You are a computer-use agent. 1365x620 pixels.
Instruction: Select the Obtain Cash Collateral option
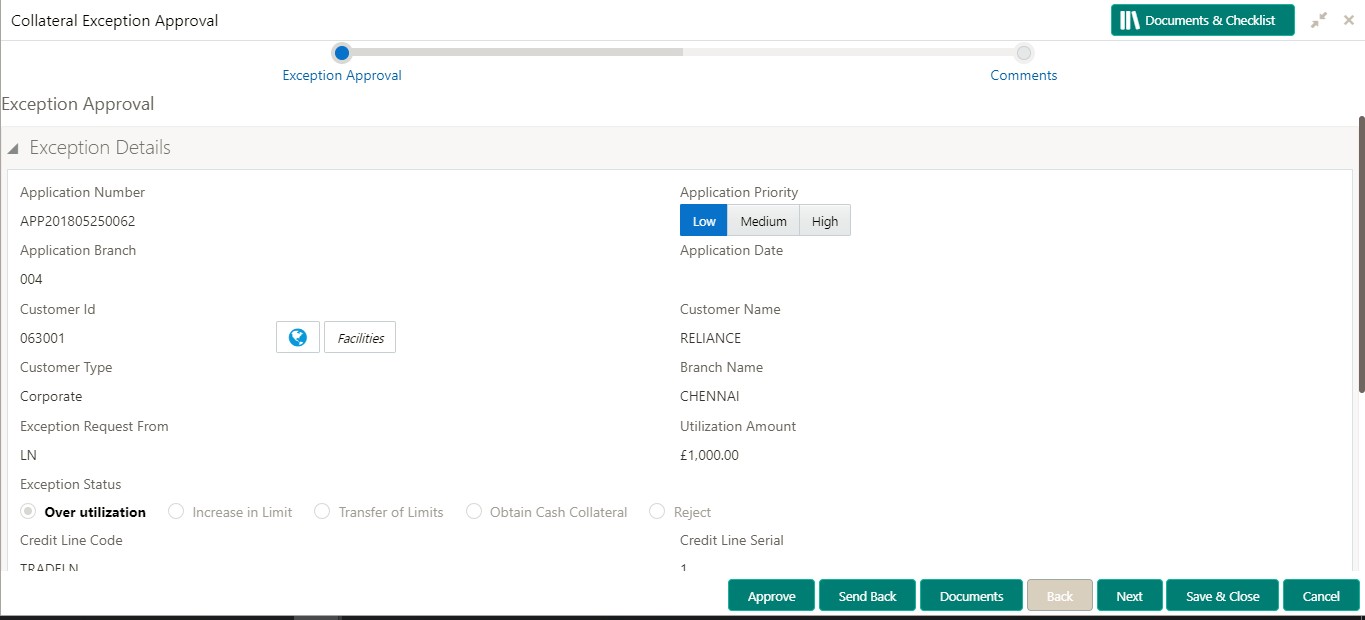[474, 511]
